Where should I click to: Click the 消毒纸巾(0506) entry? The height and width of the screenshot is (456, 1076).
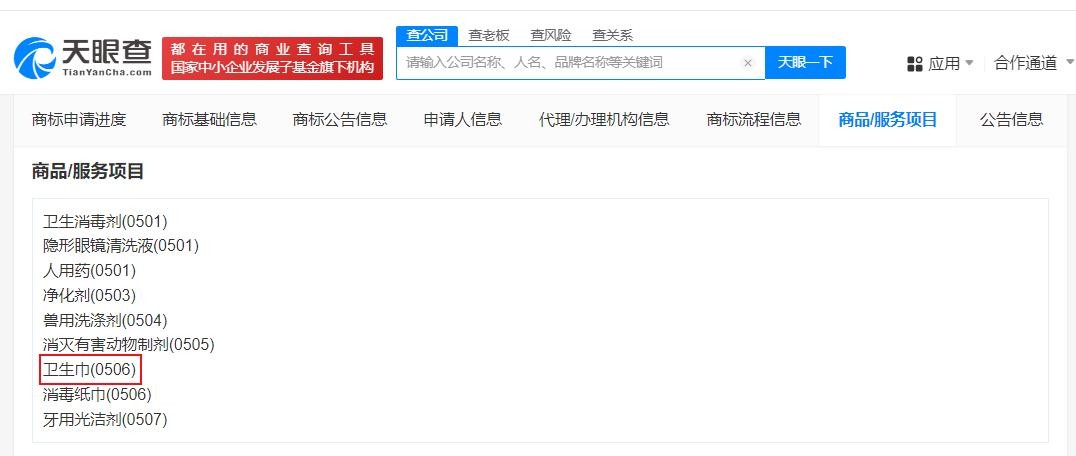97,394
